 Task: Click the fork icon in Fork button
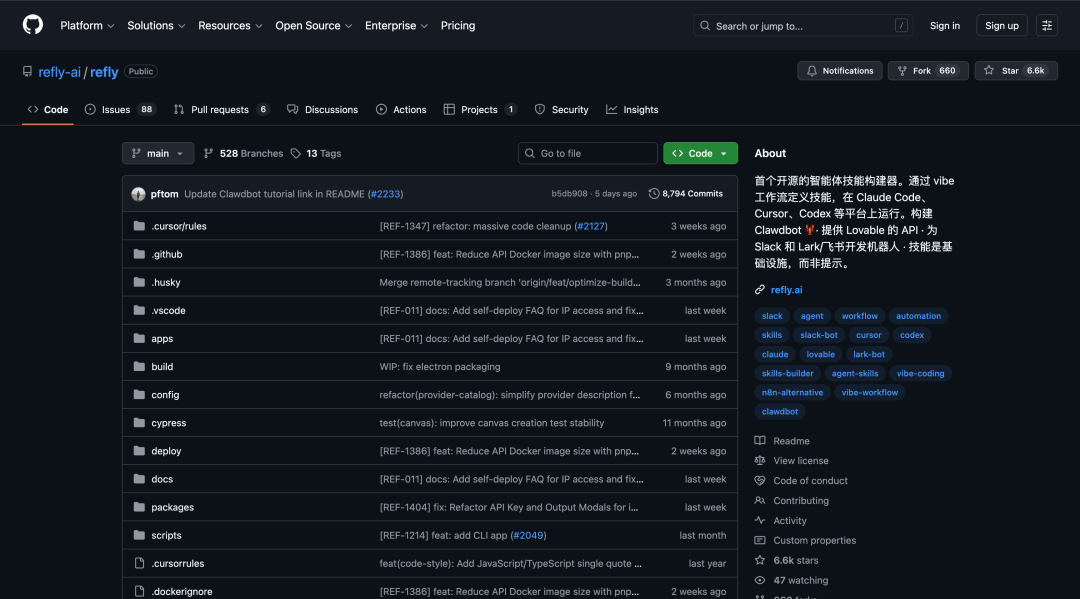902,71
